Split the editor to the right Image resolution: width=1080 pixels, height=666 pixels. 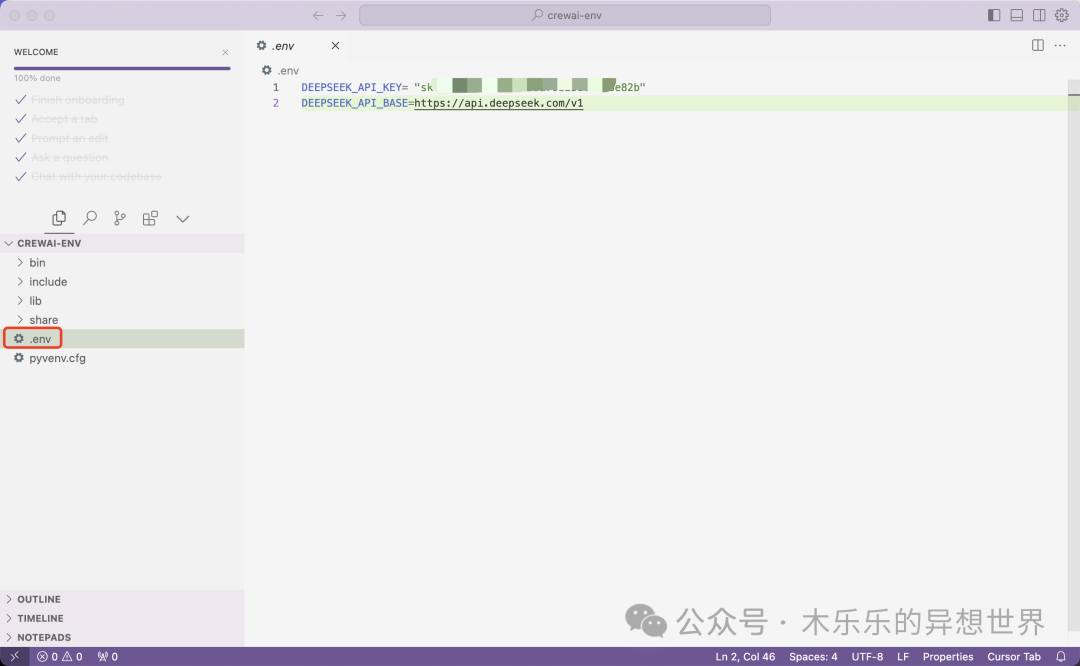click(1038, 45)
